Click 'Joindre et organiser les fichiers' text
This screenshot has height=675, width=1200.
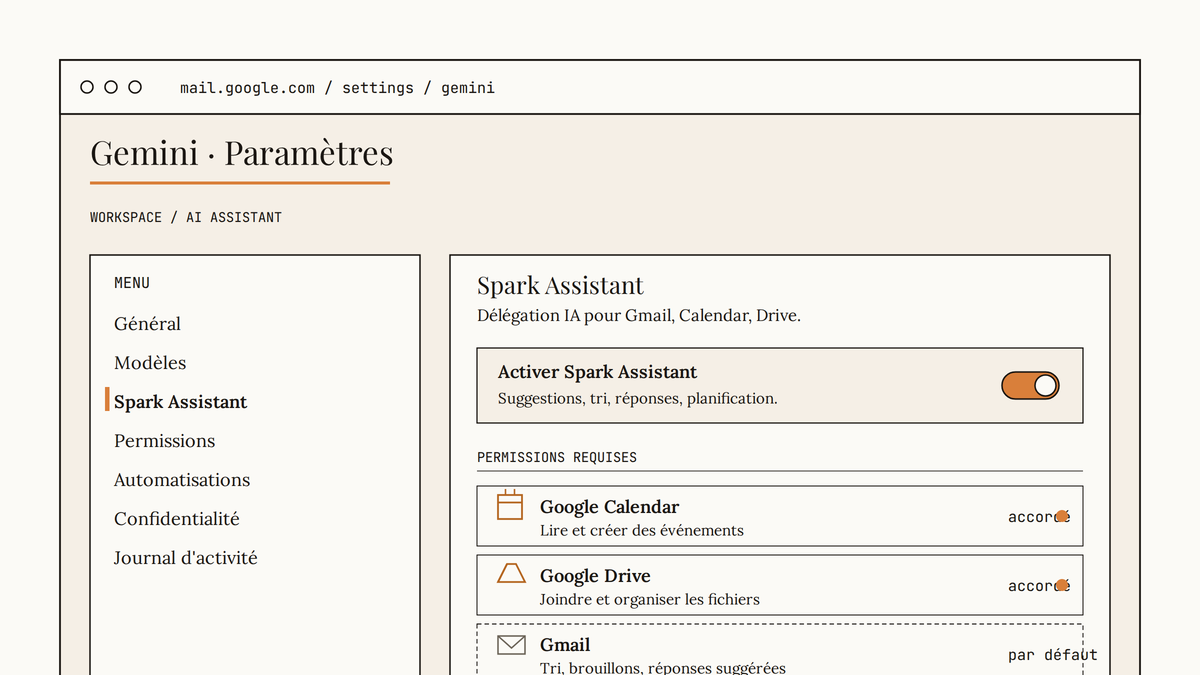(650, 600)
